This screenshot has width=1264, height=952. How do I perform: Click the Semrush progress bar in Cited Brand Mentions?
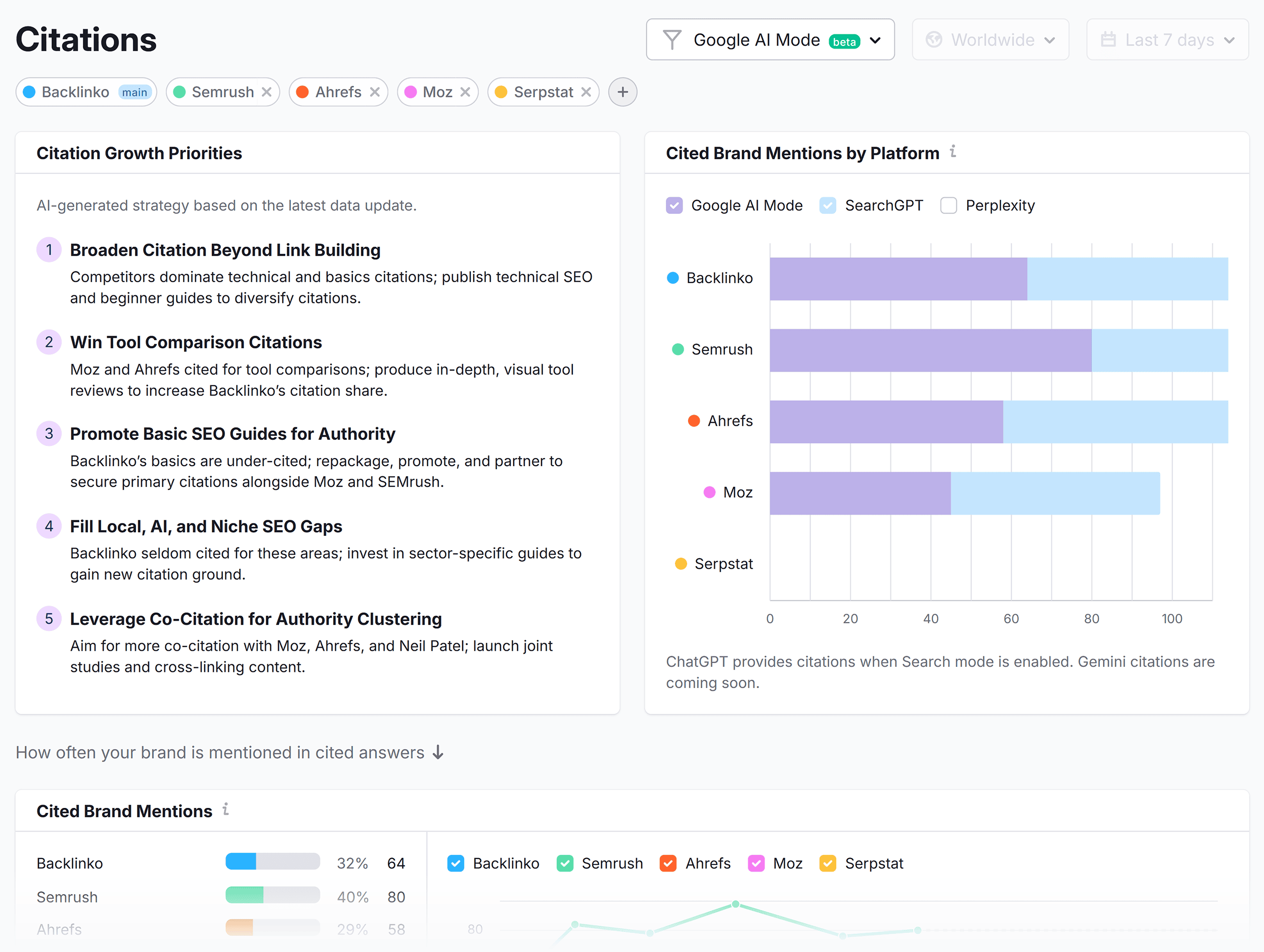273,896
